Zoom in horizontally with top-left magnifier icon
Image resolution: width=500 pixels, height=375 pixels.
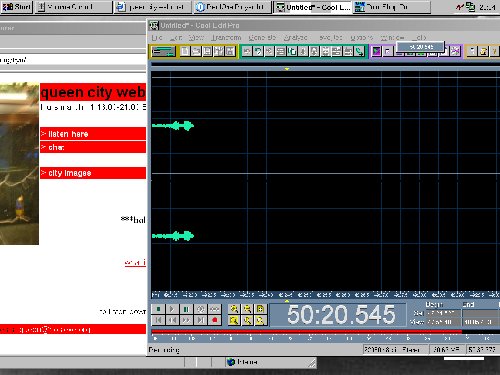(234, 309)
